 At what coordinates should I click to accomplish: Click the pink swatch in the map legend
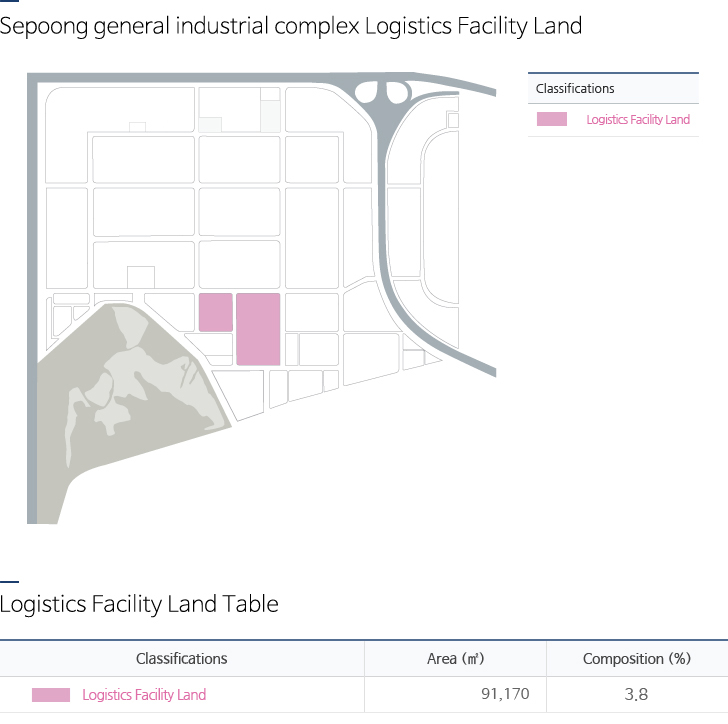click(552, 119)
